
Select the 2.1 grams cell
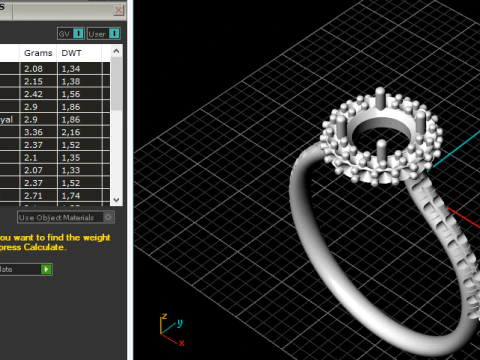tap(38, 158)
